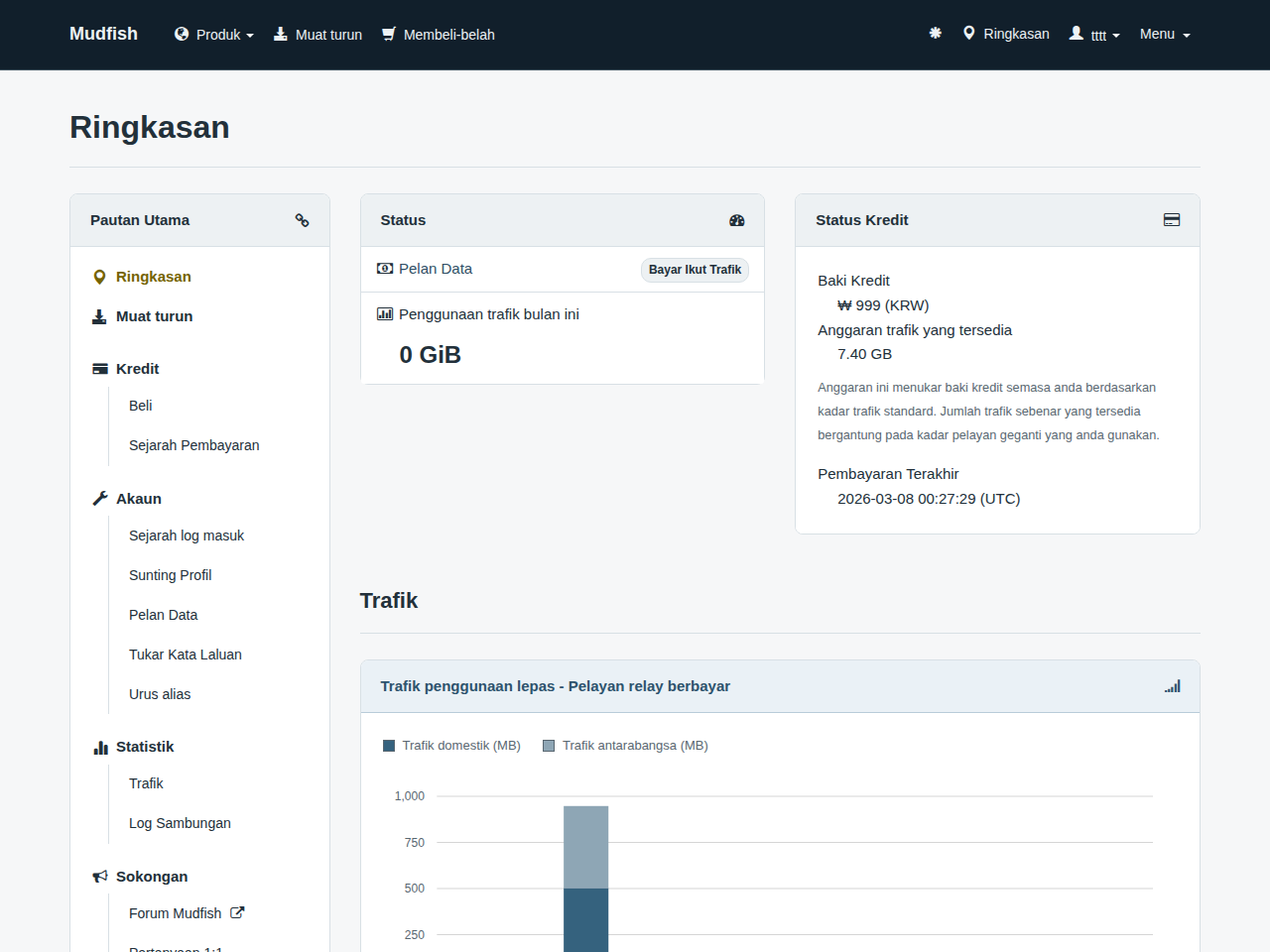
Task: Click the dashboard gauge icon in Status header
Action: coord(737,220)
